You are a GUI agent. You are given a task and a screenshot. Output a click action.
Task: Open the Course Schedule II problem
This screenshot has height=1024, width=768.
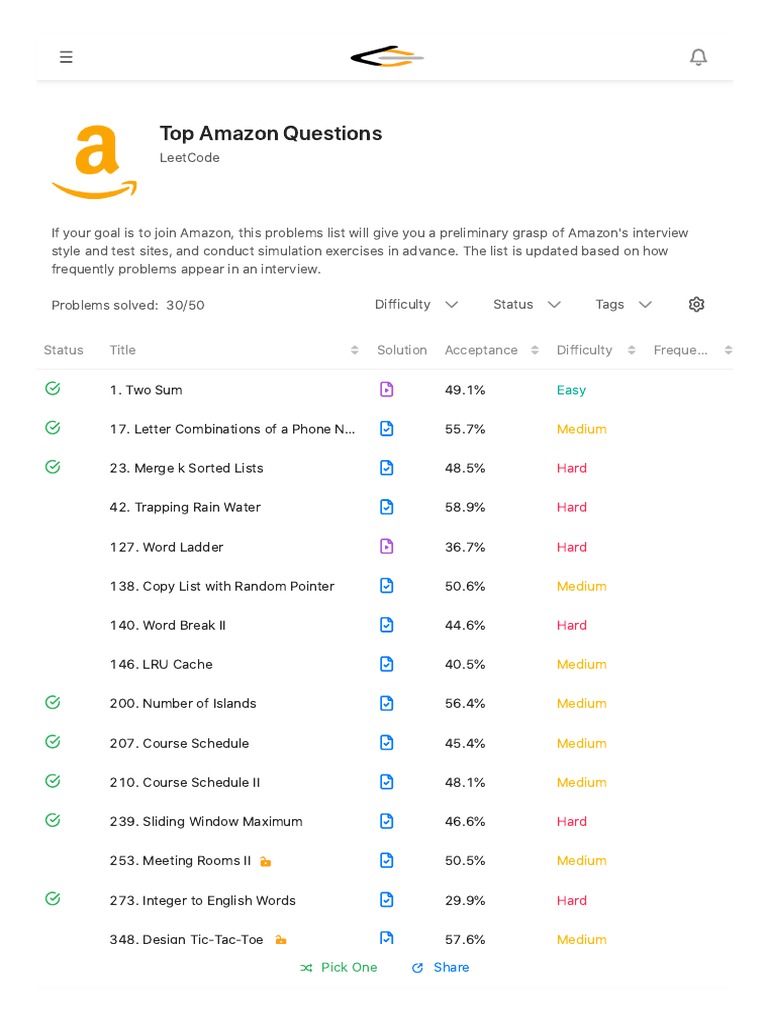click(184, 782)
